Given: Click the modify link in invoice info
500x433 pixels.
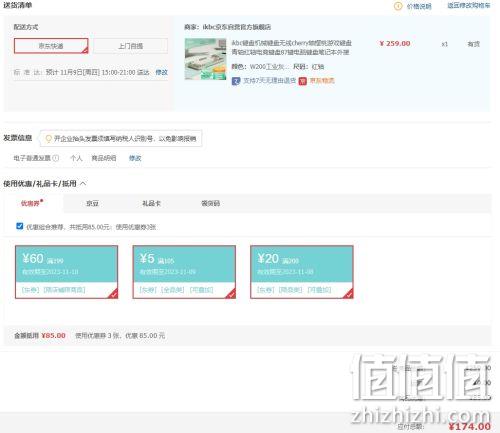Looking at the screenshot, I should [135, 158].
